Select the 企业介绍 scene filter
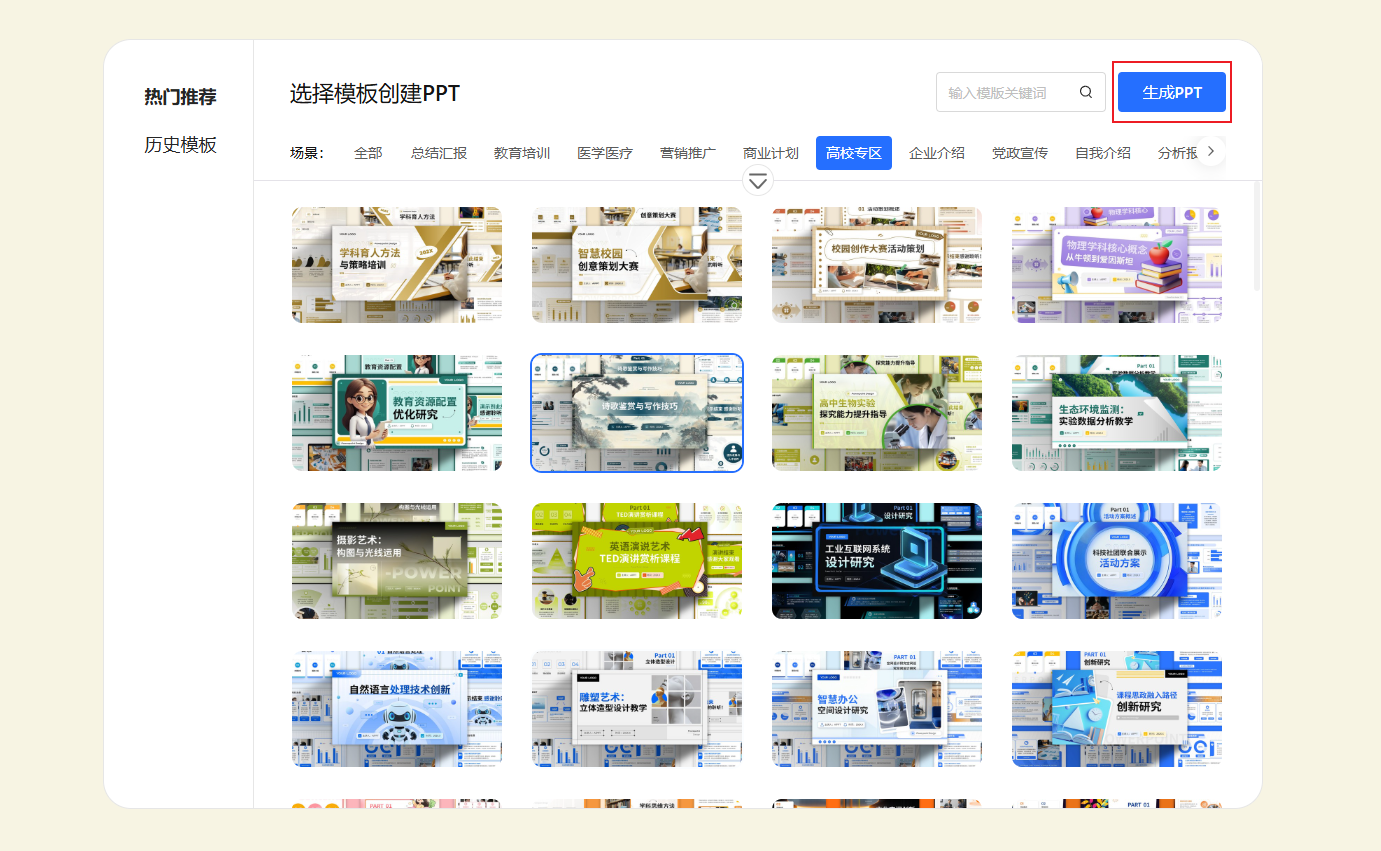1381x851 pixels. (937, 153)
